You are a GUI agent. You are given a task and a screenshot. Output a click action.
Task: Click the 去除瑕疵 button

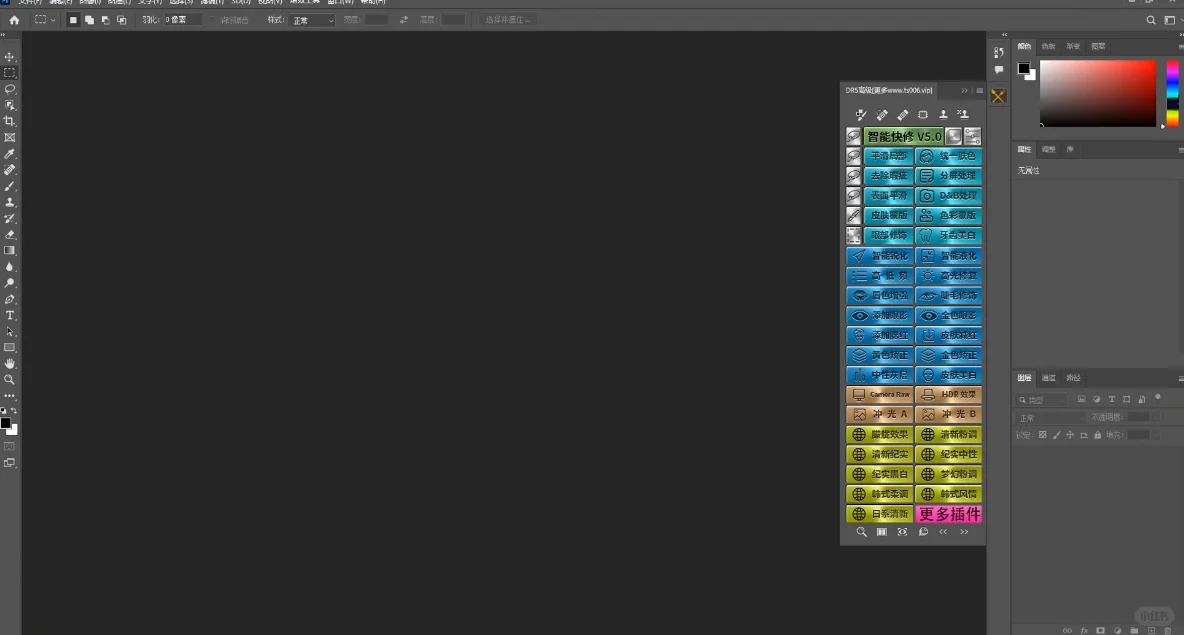click(888, 176)
